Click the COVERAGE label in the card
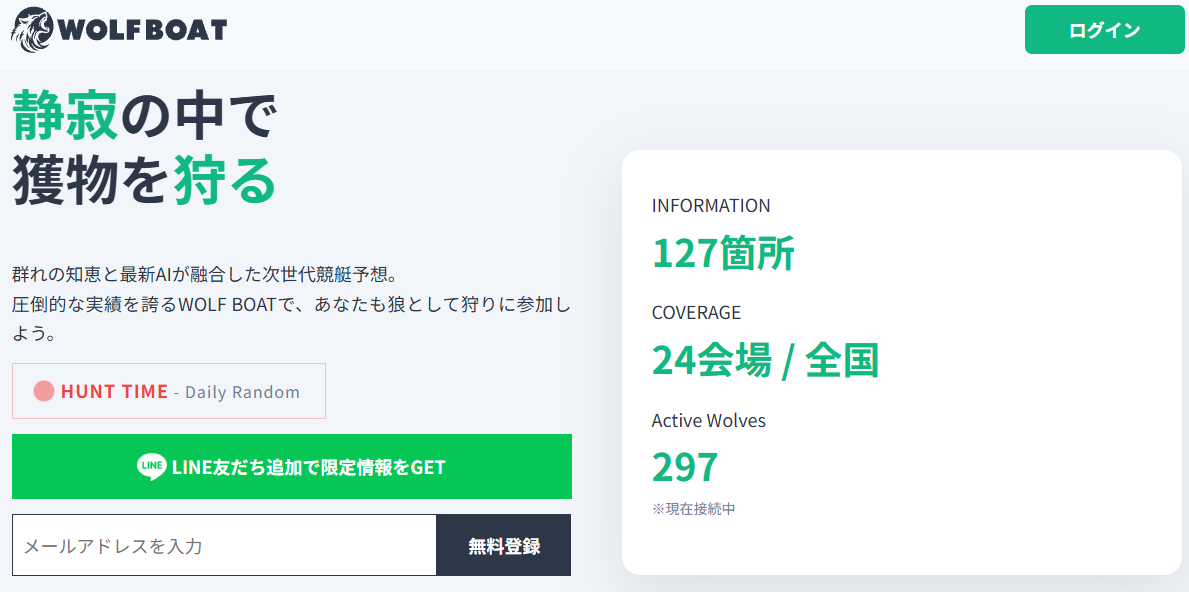The height and width of the screenshot is (592, 1189). point(696,312)
